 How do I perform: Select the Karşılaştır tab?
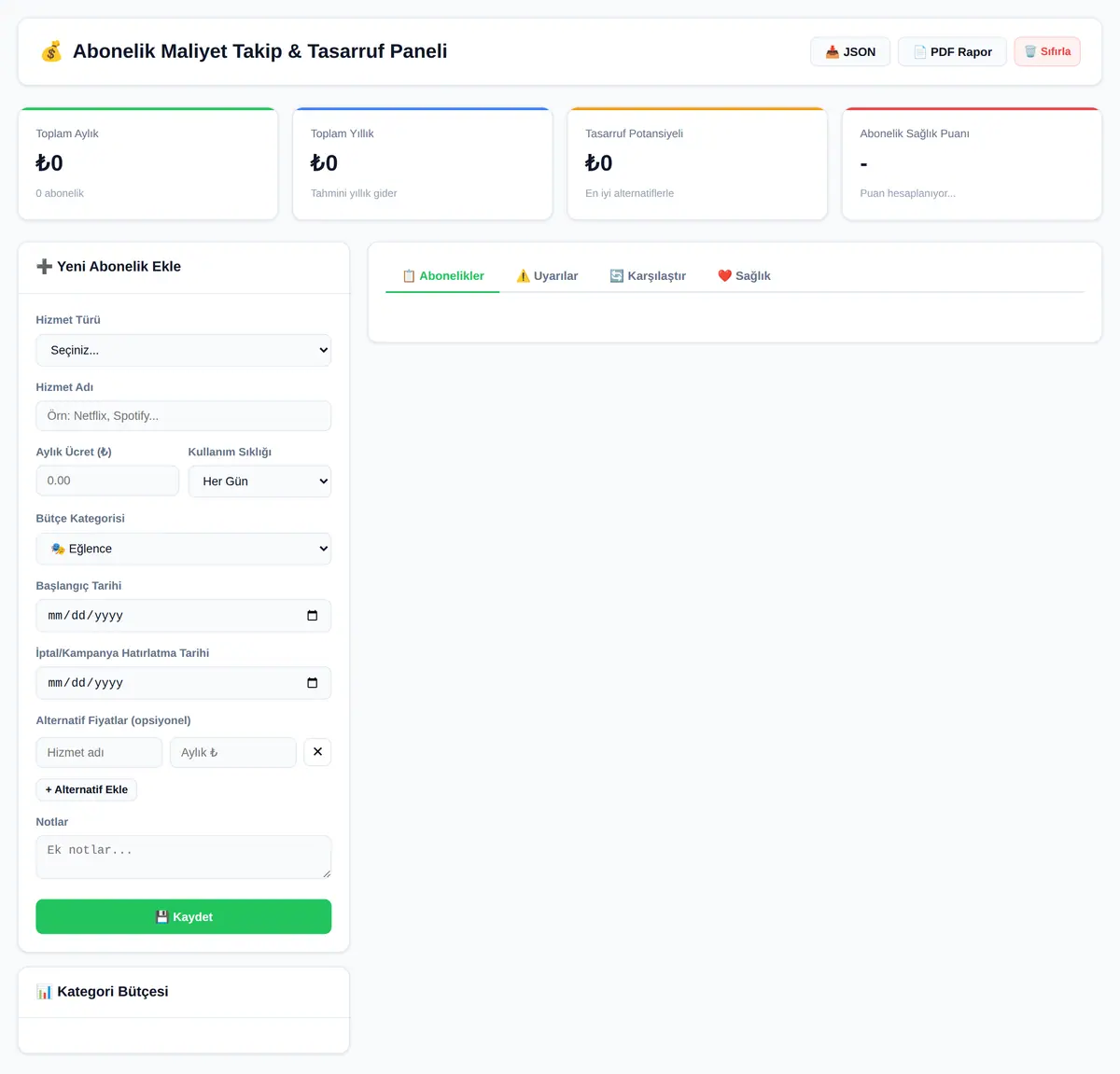[x=648, y=276]
